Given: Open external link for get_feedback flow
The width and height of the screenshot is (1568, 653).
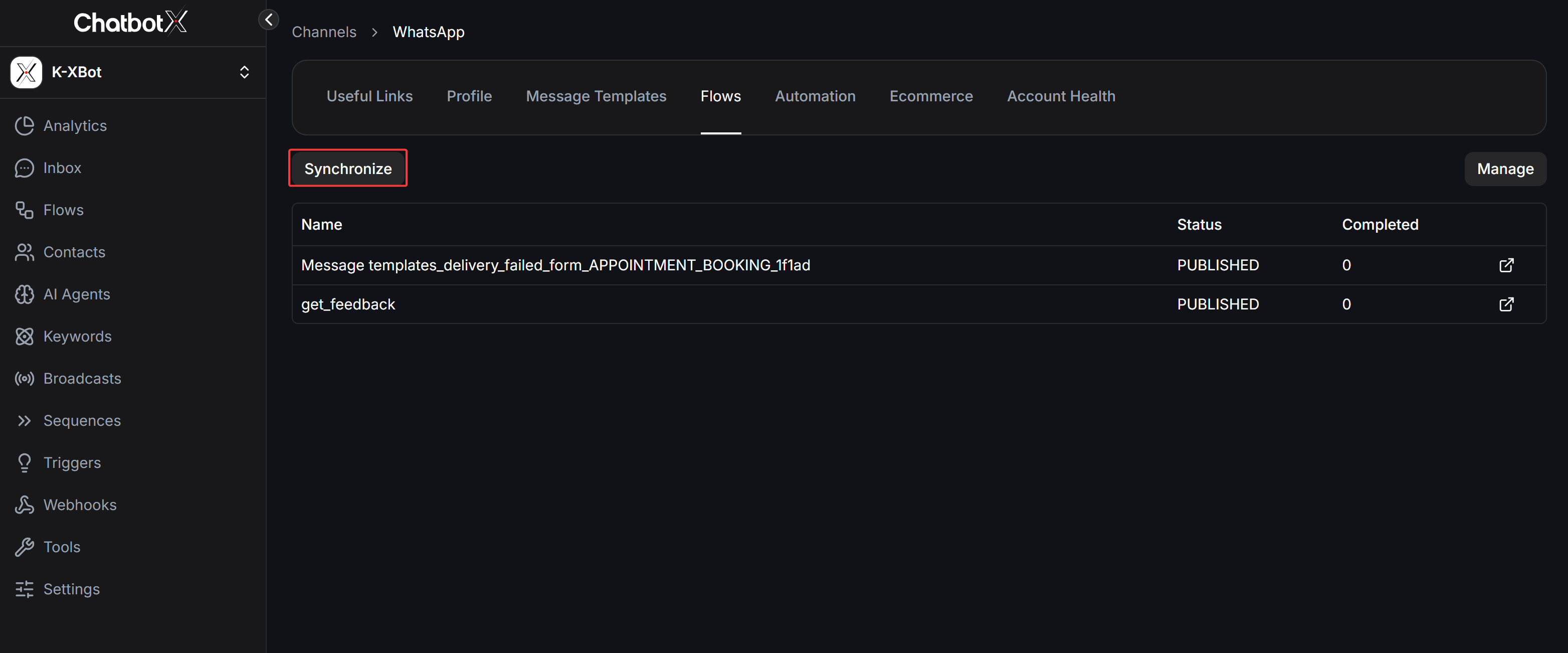Looking at the screenshot, I should point(1506,304).
